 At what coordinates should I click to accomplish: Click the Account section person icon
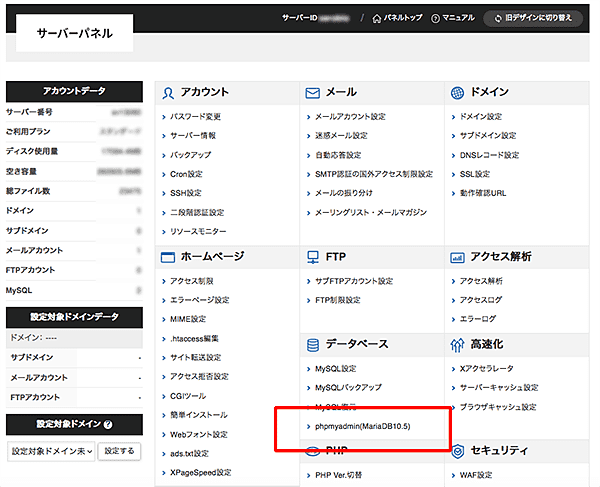point(168,93)
